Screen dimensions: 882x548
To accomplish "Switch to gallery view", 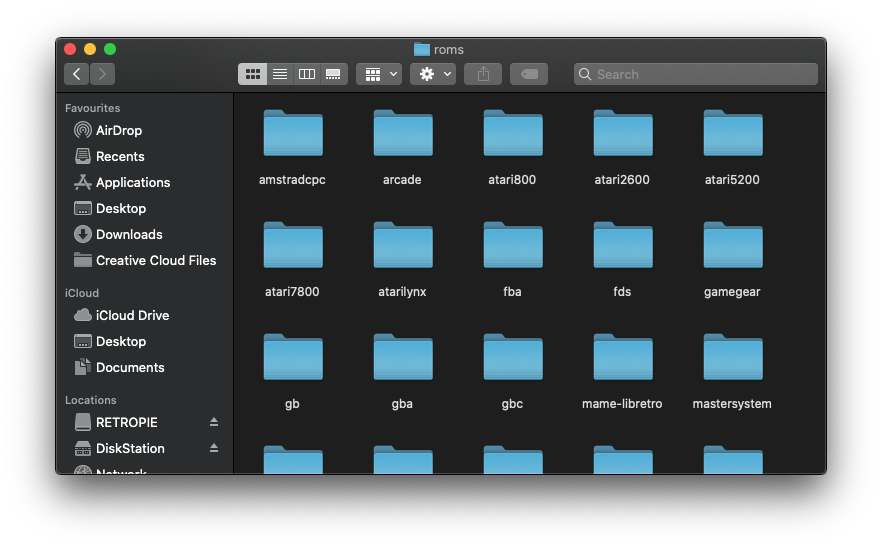I will pos(334,74).
